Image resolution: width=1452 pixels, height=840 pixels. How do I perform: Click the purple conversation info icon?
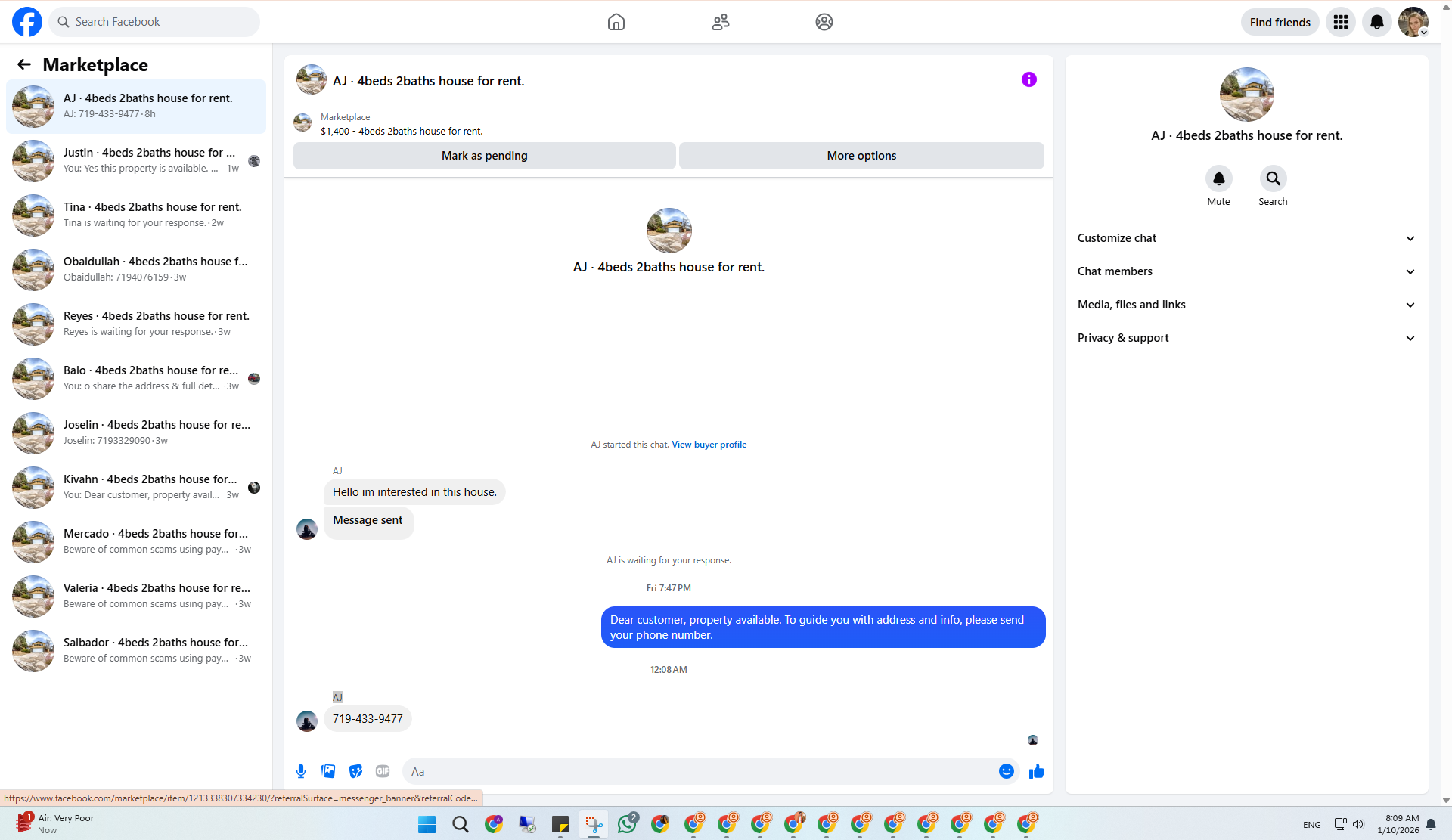[1028, 79]
